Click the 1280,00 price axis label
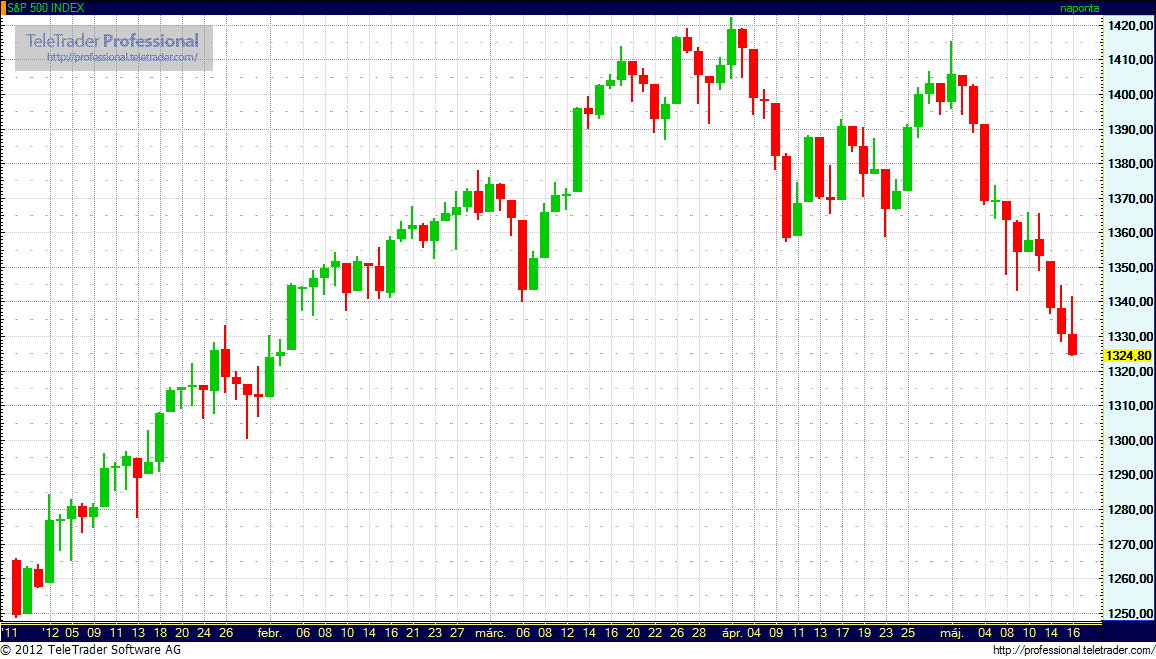The image size is (1156, 659). pos(1129,509)
